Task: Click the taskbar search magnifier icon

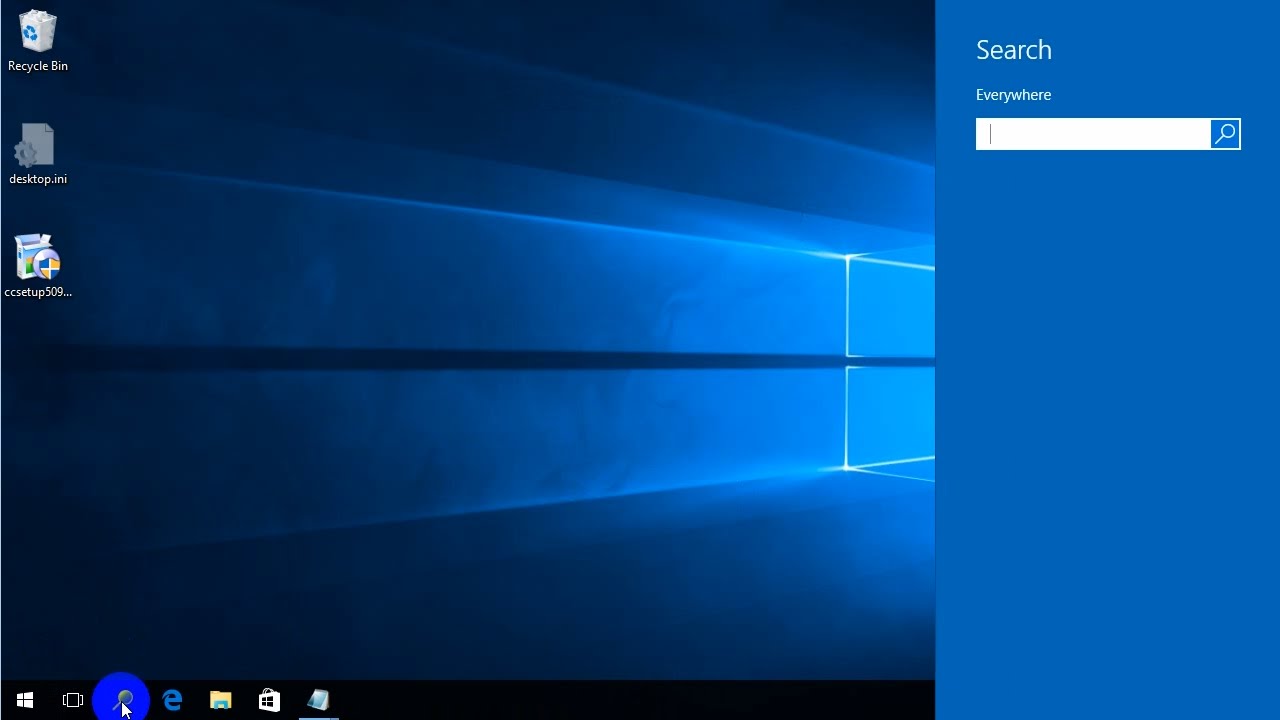Action: pos(124,699)
